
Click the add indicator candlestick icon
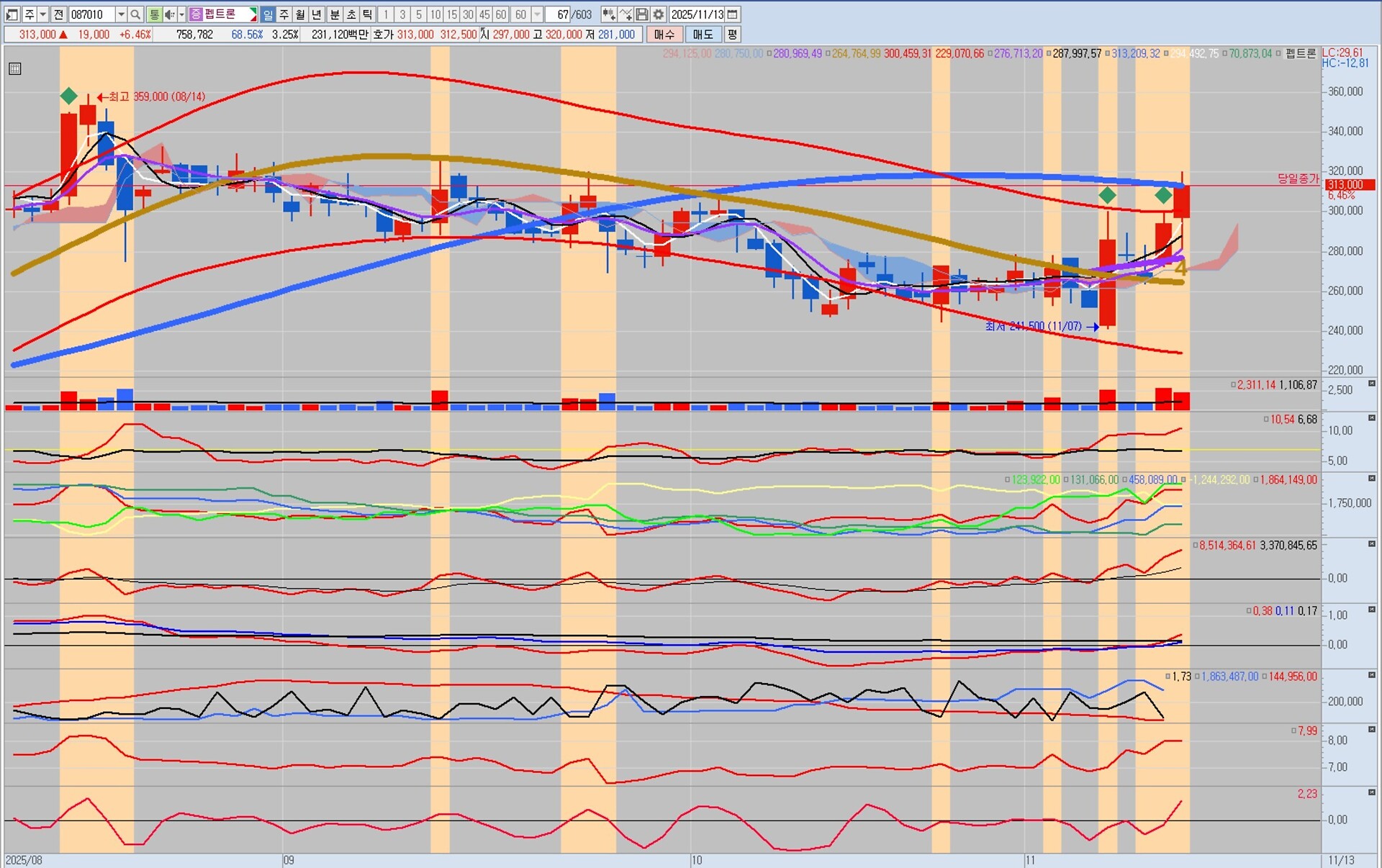point(608,14)
